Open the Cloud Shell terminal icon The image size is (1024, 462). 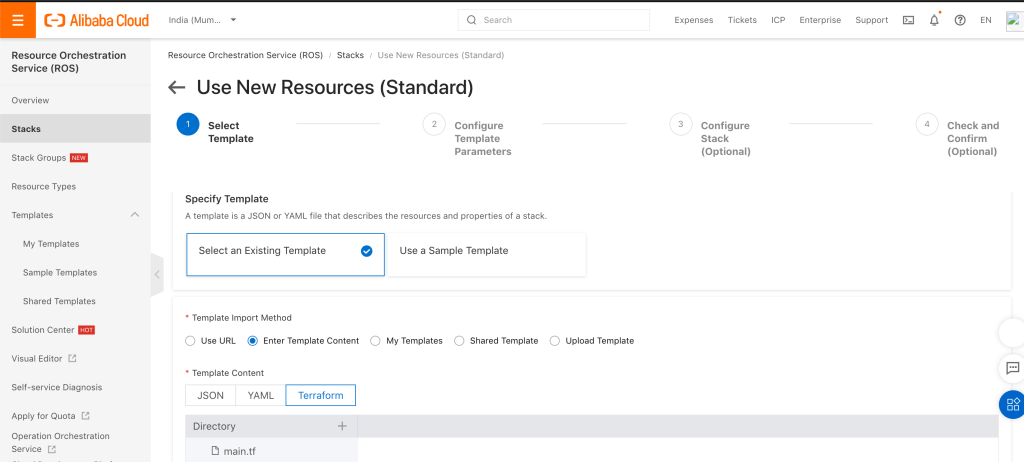[x=908, y=20]
